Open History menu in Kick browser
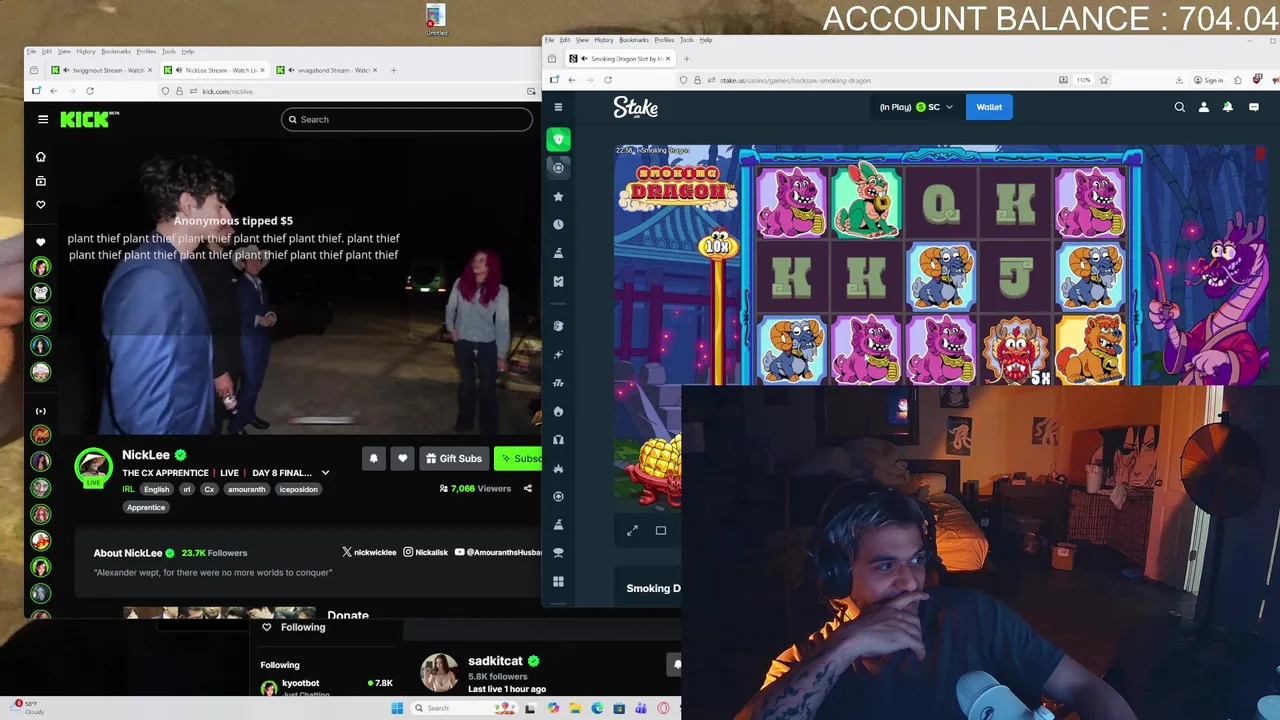The width and height of the screenshot is (1280, 720). [86, 51]
